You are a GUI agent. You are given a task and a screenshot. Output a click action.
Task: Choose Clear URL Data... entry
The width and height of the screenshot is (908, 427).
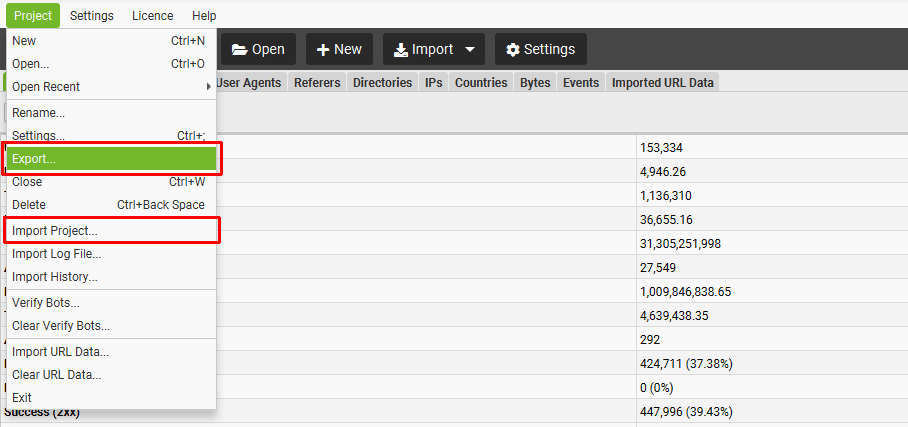tap(111, 375)
